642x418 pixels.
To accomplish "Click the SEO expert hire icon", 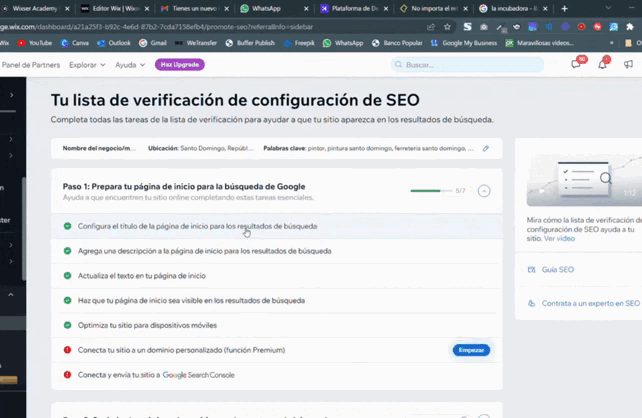I will [531, 303].
